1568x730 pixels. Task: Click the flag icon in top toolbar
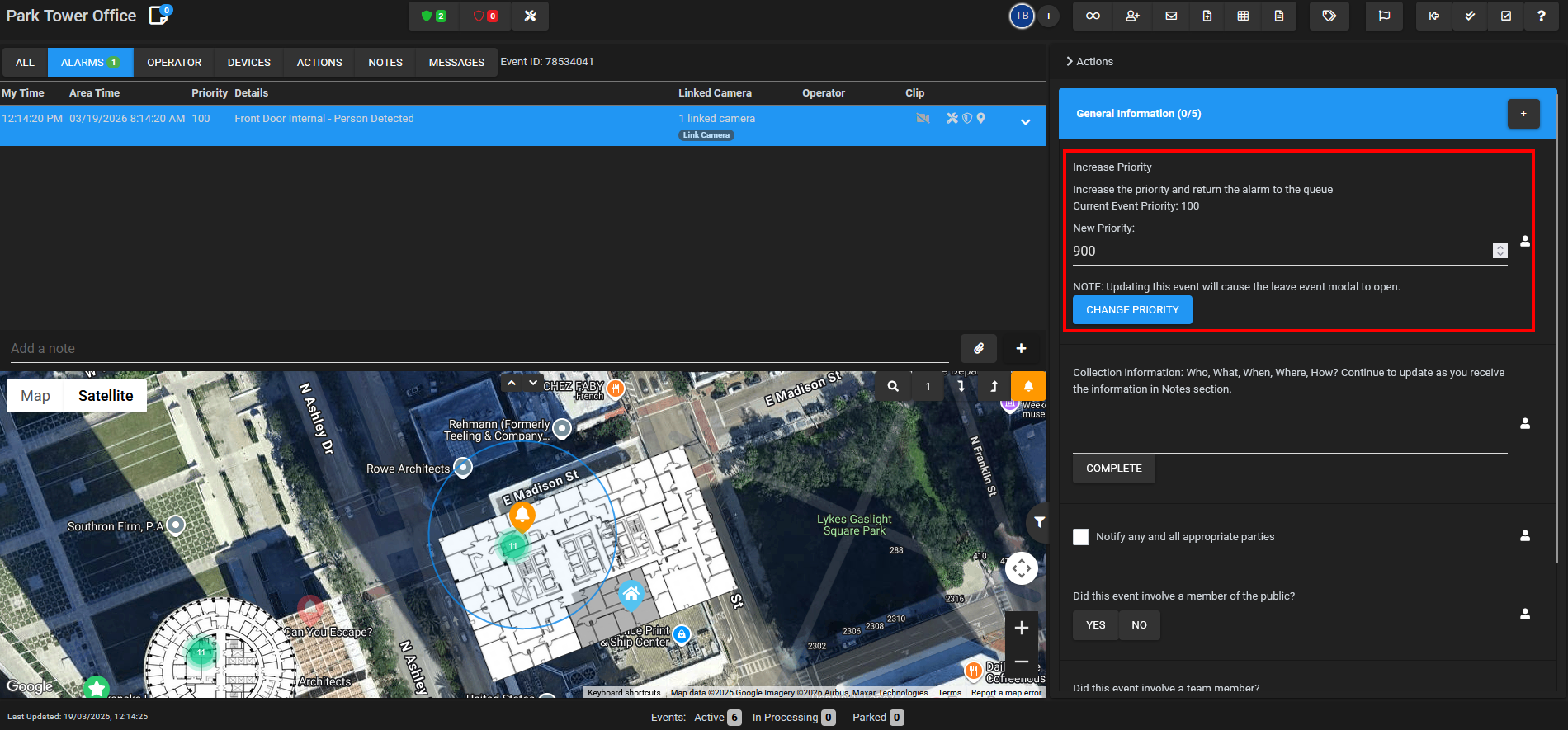(1384, 16)
